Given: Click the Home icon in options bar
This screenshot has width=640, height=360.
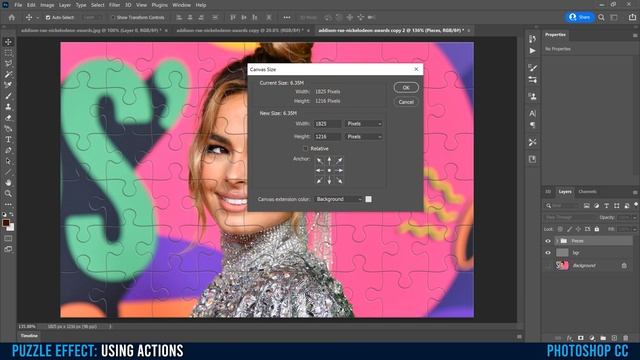Looking at the screenshot, I should click(12, 18).
